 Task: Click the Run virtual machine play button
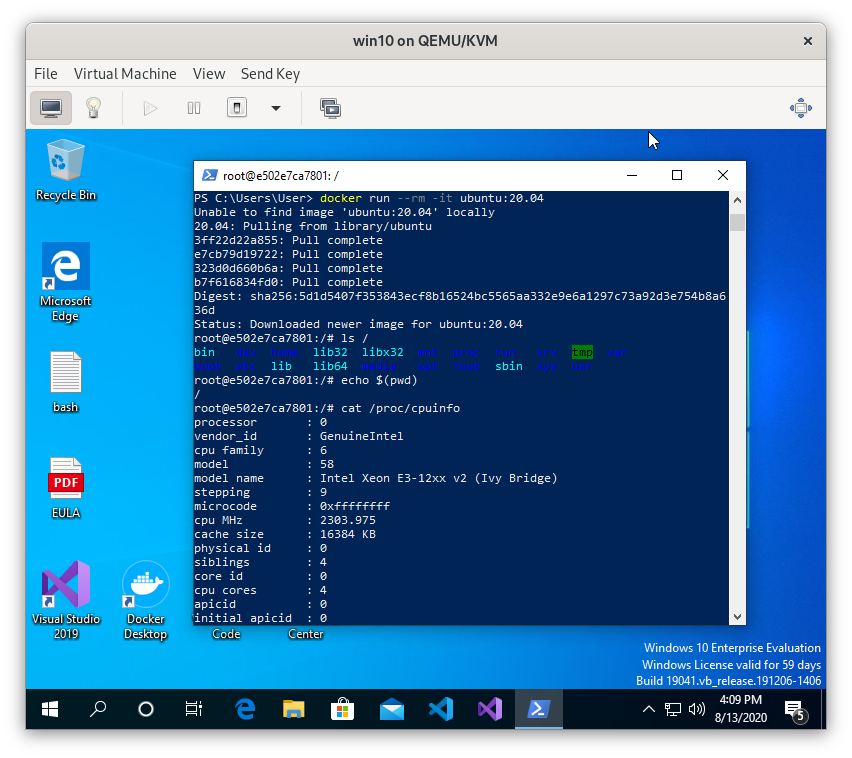[x=150, y=108]
